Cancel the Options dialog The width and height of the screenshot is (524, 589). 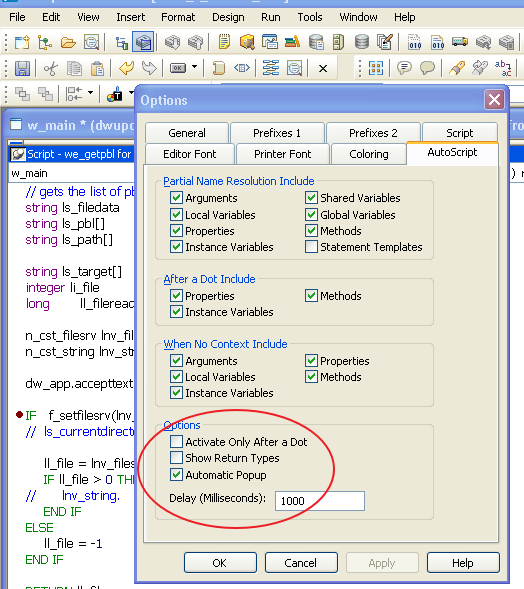coord(301,563)
